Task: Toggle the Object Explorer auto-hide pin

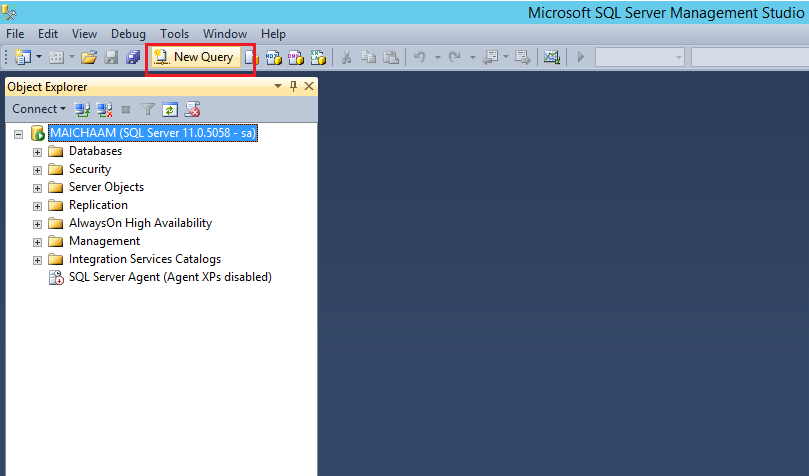Action: click(x=293, y=86)
